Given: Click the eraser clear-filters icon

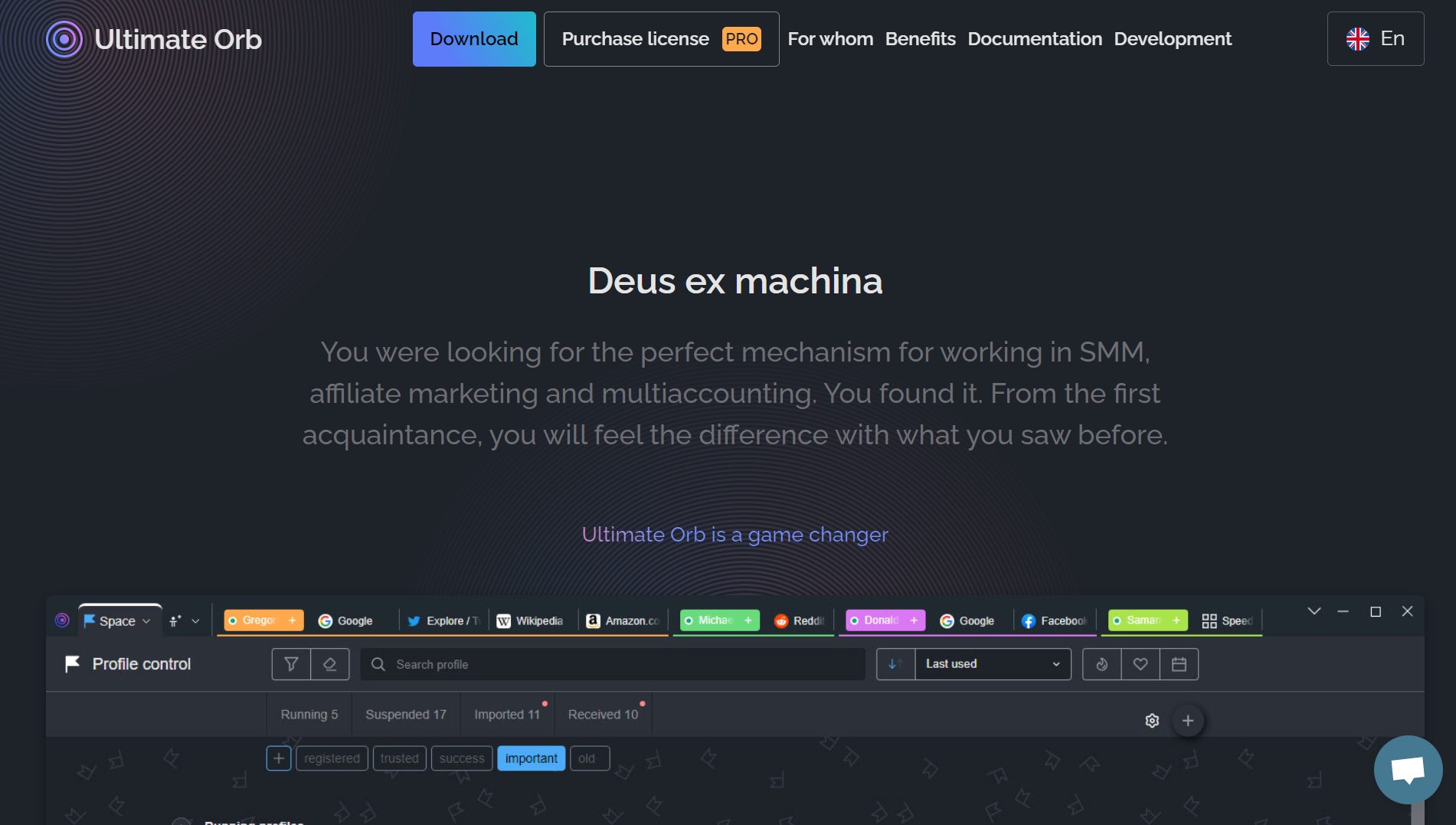Looking at the screenshot, I should tap(330, 664).
